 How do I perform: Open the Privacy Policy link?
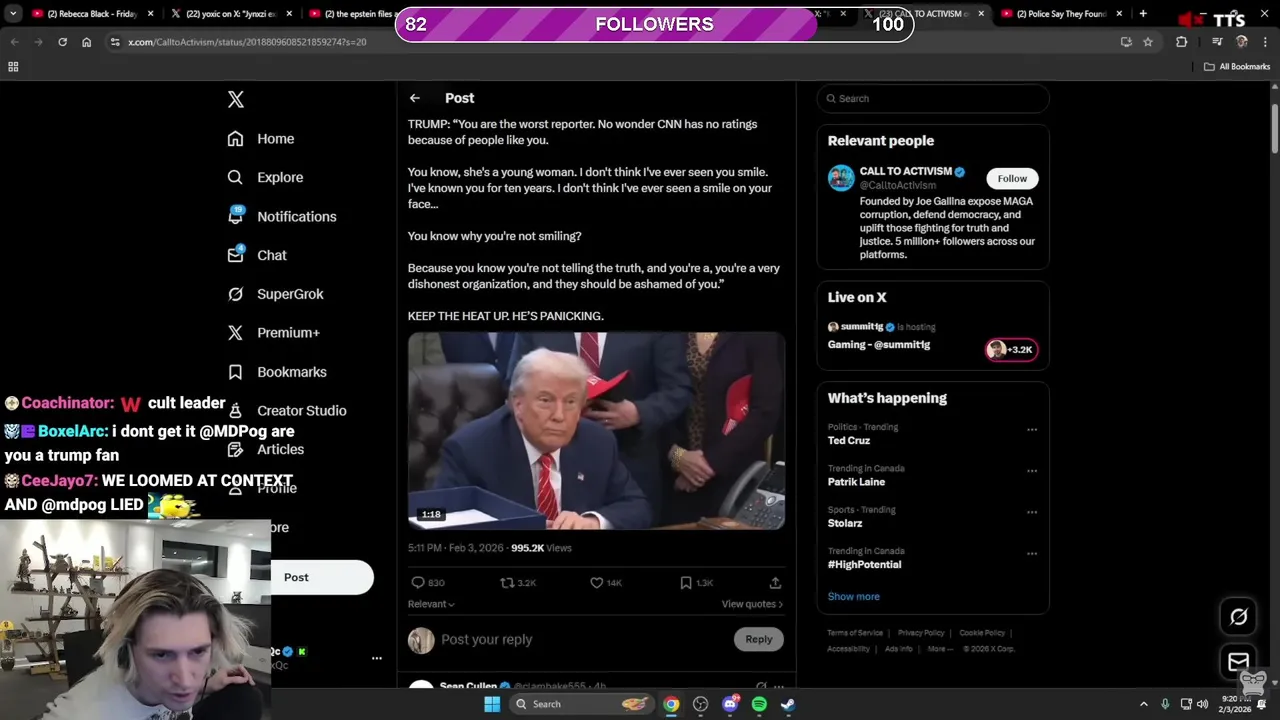[921, 633]
